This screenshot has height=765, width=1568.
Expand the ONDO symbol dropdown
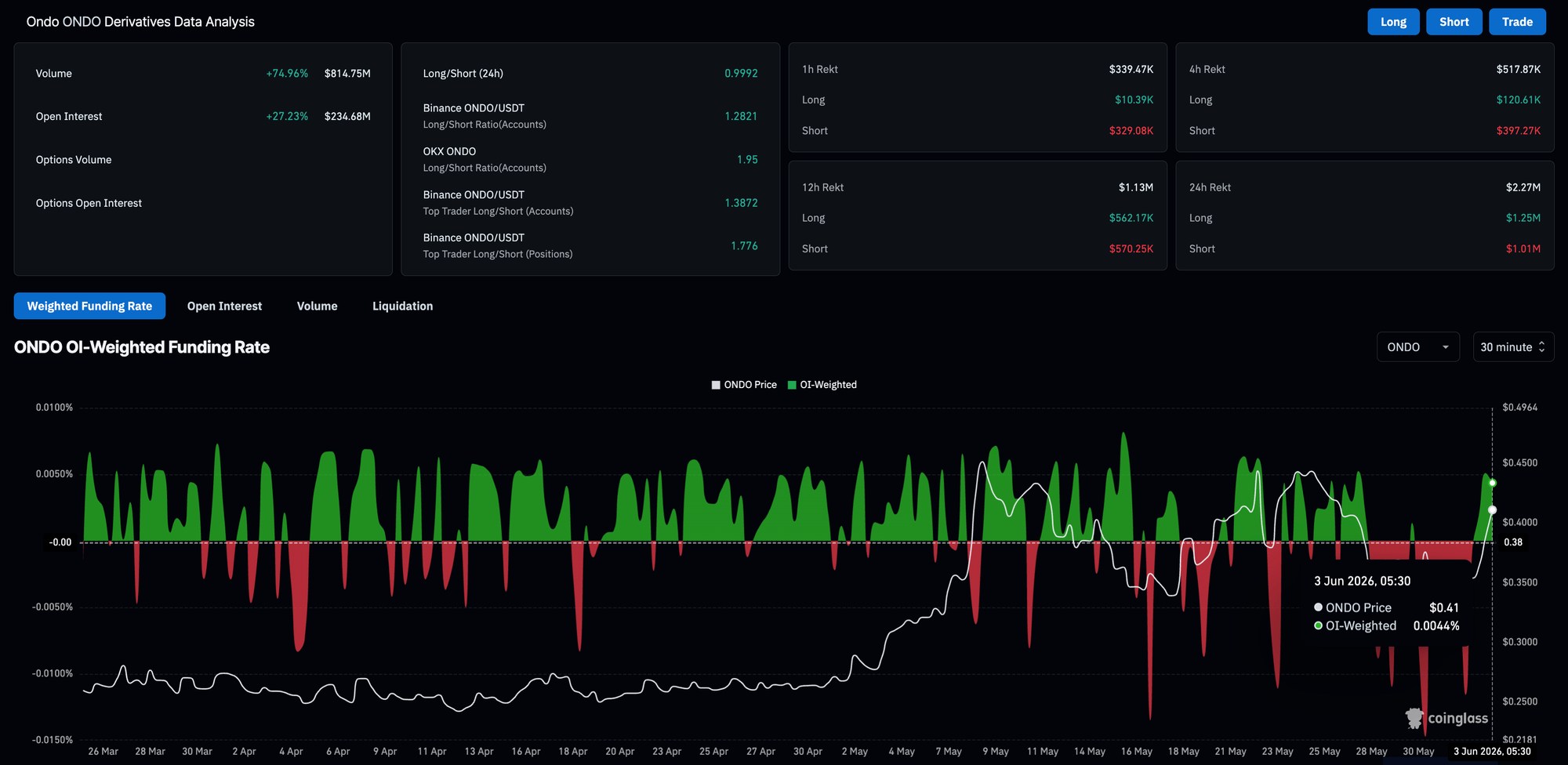click(1418, 347)
